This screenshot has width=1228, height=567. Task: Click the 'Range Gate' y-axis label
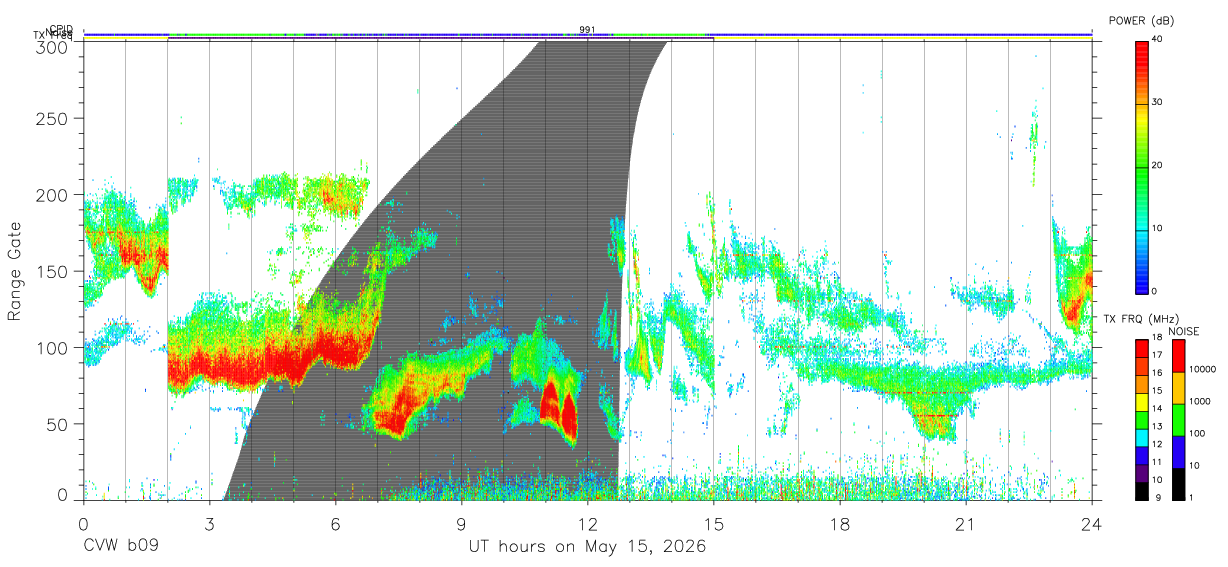click(x=15, y=270)
